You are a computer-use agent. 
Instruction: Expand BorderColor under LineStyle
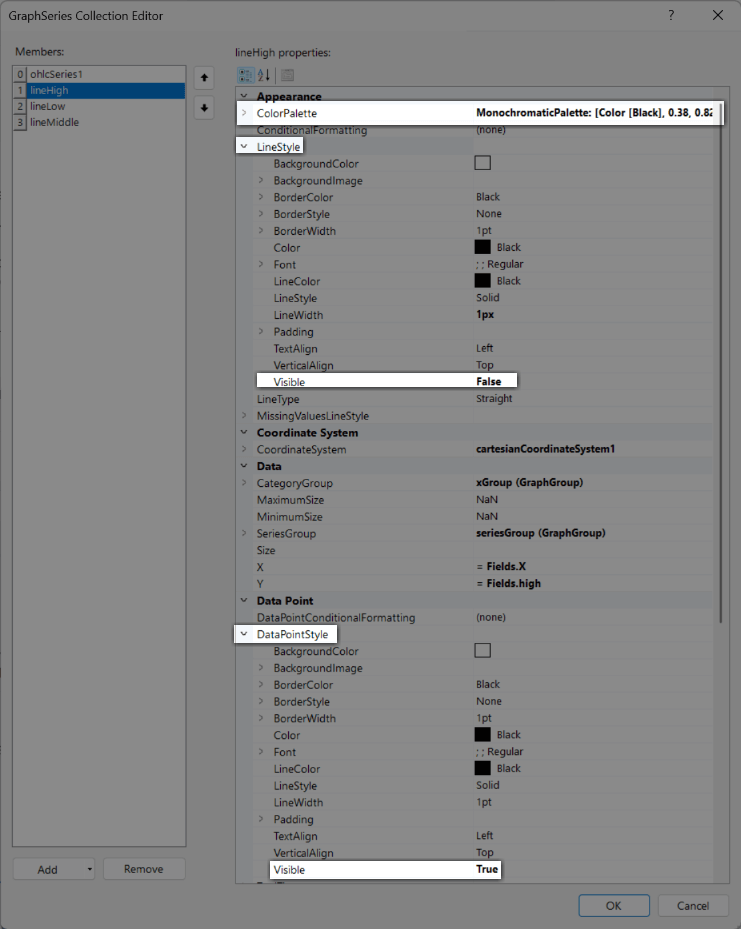[x=261, y=197]
